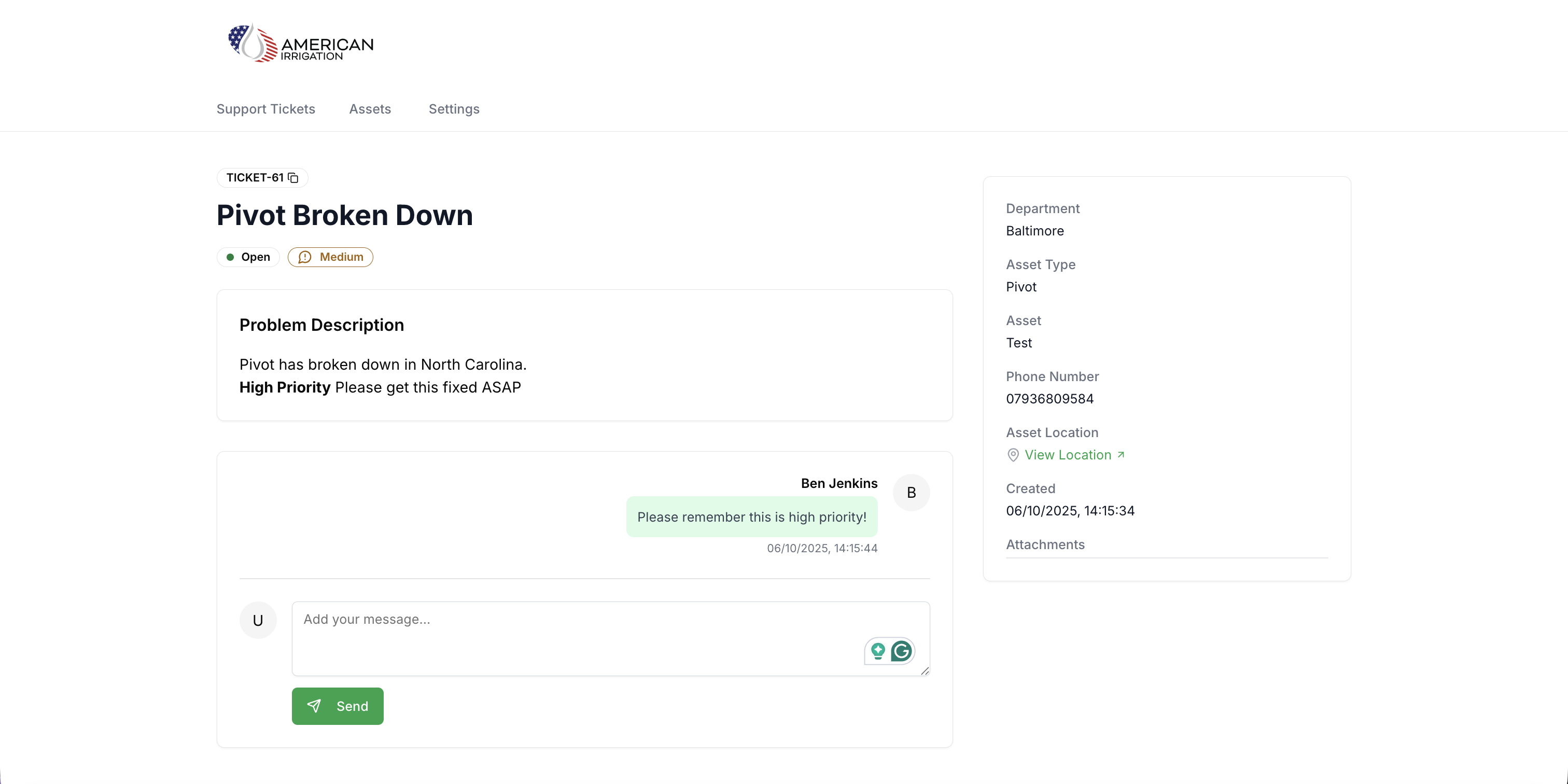
Task: Click the Open status badge
Action: pyautogui.click(x=248, y=258)
